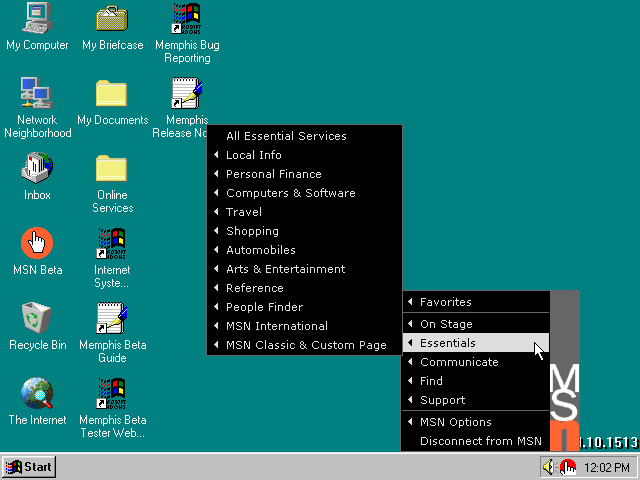Click the volume speaker tray icon
This screenshot has width=640, height=480.
548,467
